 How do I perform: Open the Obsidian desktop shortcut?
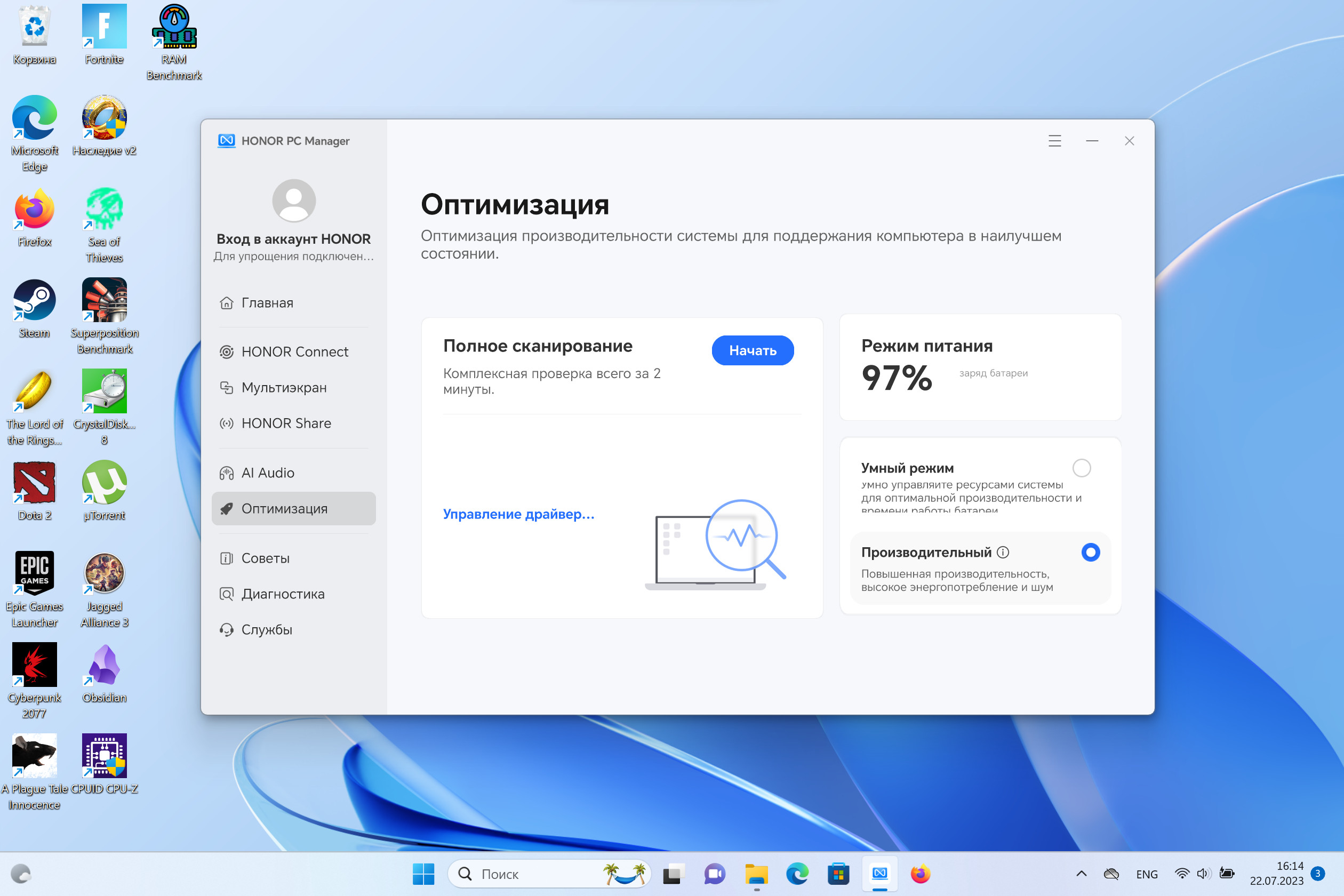[x=104, y=673]
